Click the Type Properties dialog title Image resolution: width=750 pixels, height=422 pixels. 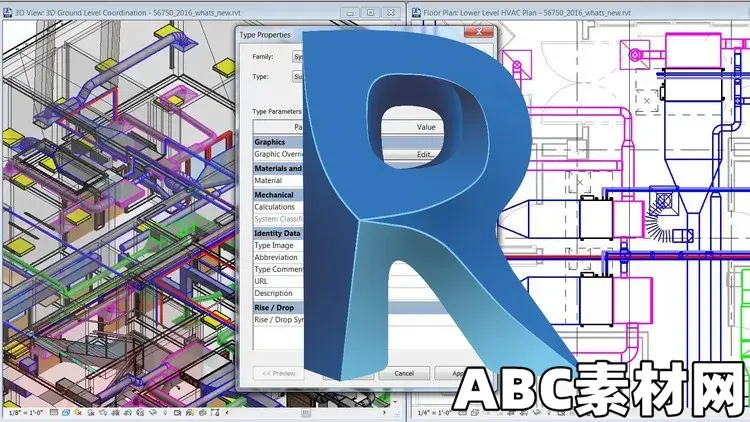click(x=265, y=35)
